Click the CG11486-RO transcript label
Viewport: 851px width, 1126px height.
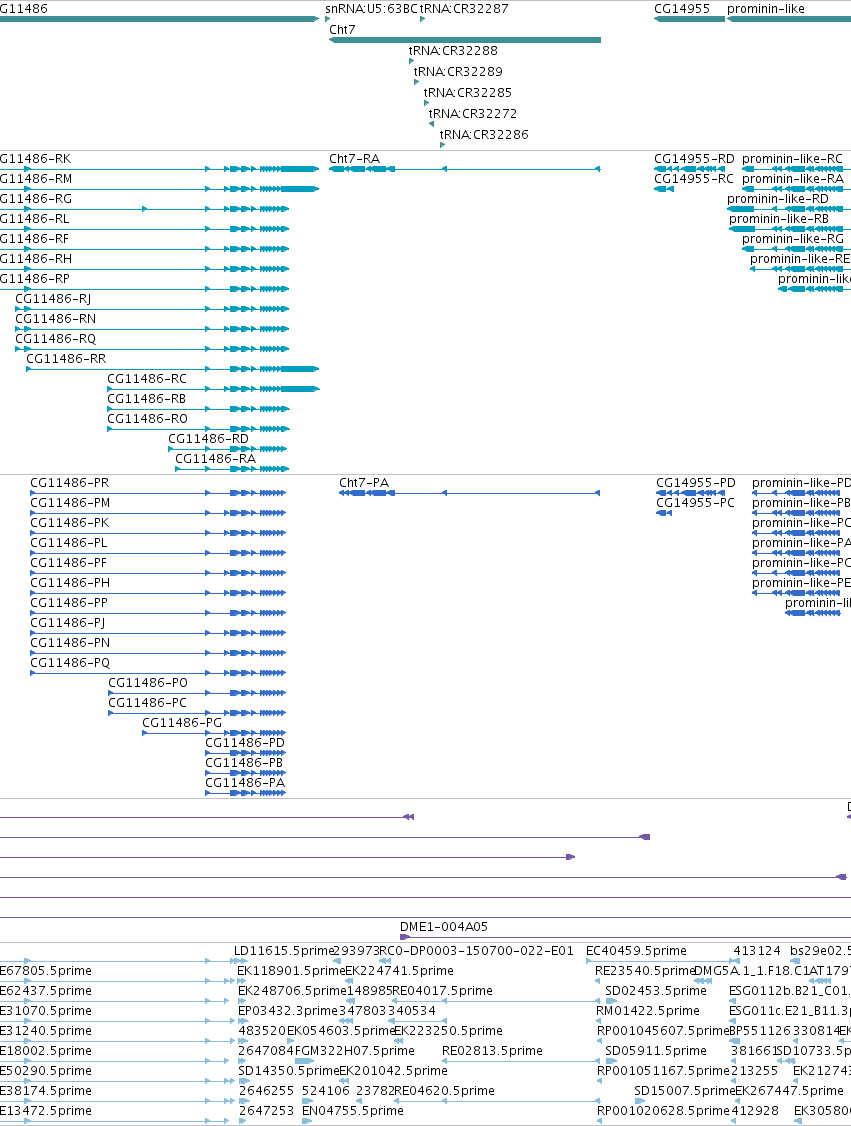(x=147, y=419)
